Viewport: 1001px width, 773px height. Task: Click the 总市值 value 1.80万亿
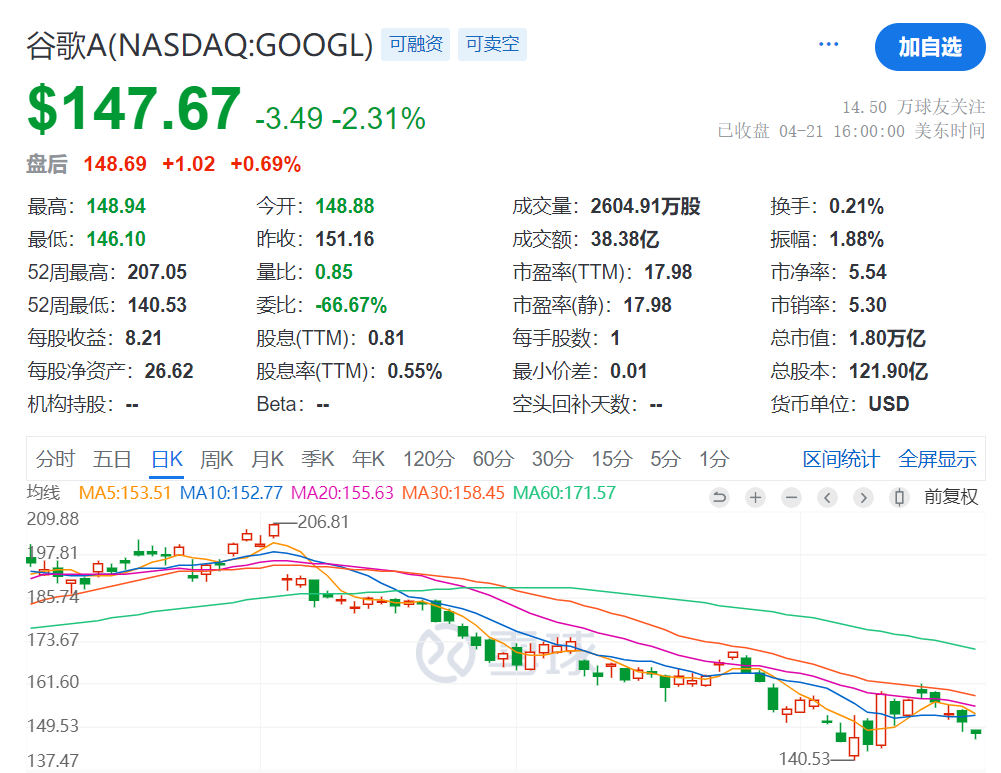tap(887, 338)
